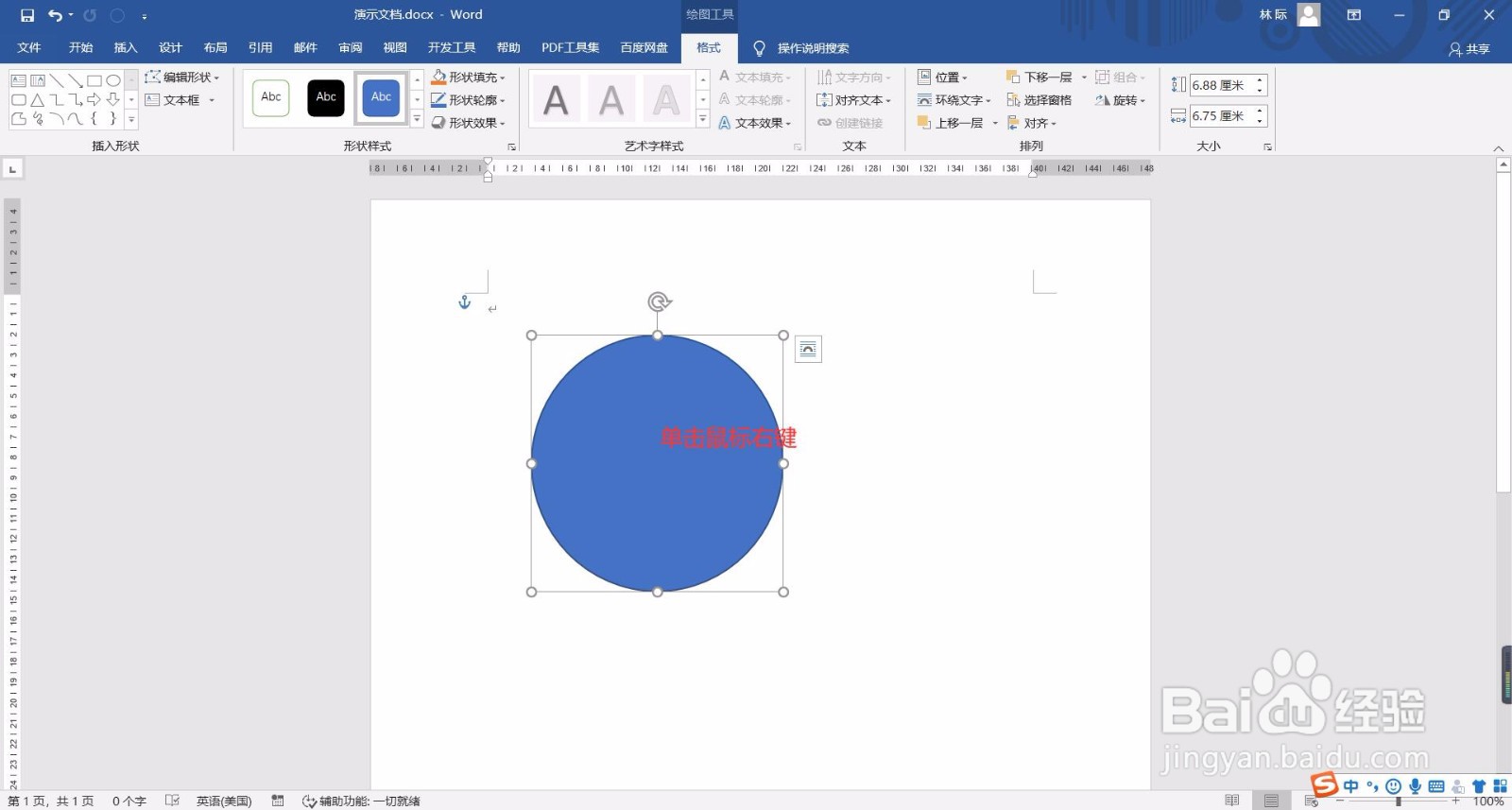This screenshot has width=1512, height=810.
Task: Switch to Print Layout view
Action: coord(1271,801)
